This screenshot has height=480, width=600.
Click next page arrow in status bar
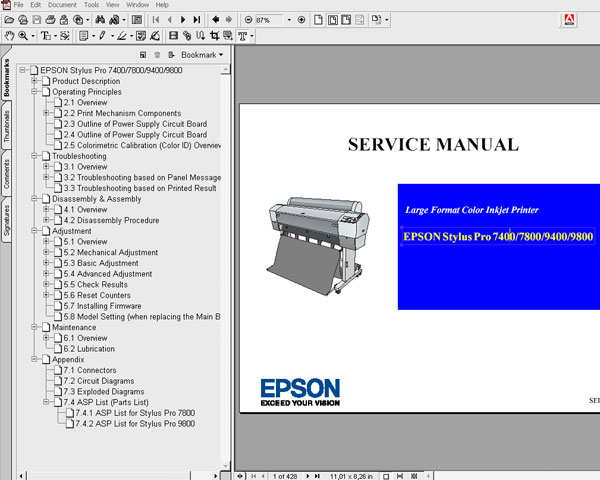[308, 476]
